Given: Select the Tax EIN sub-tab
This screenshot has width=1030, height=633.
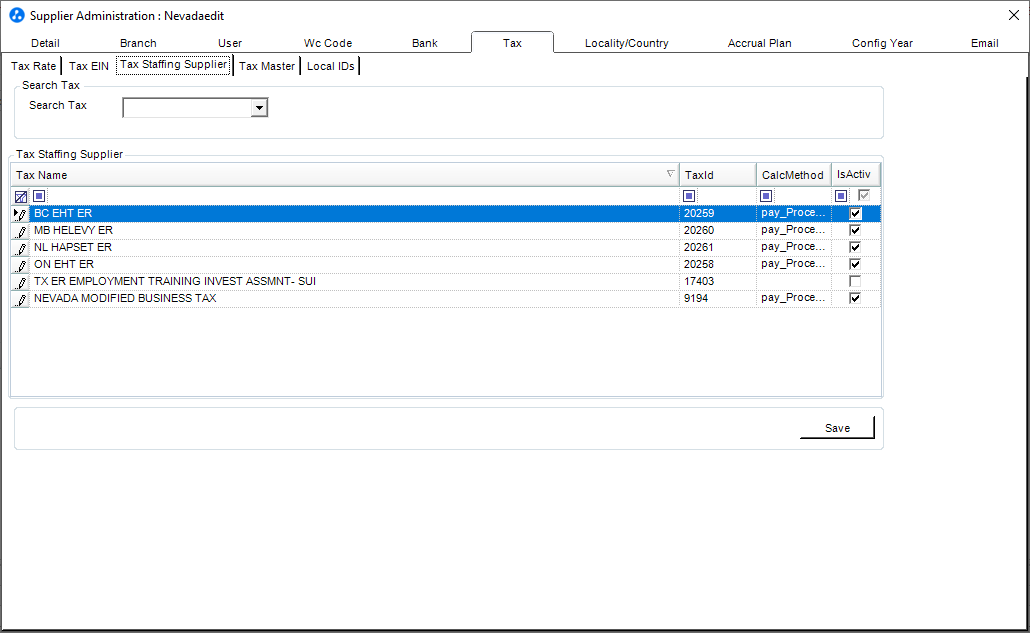Looking at the screenshot, I should [x=89, y=66].
